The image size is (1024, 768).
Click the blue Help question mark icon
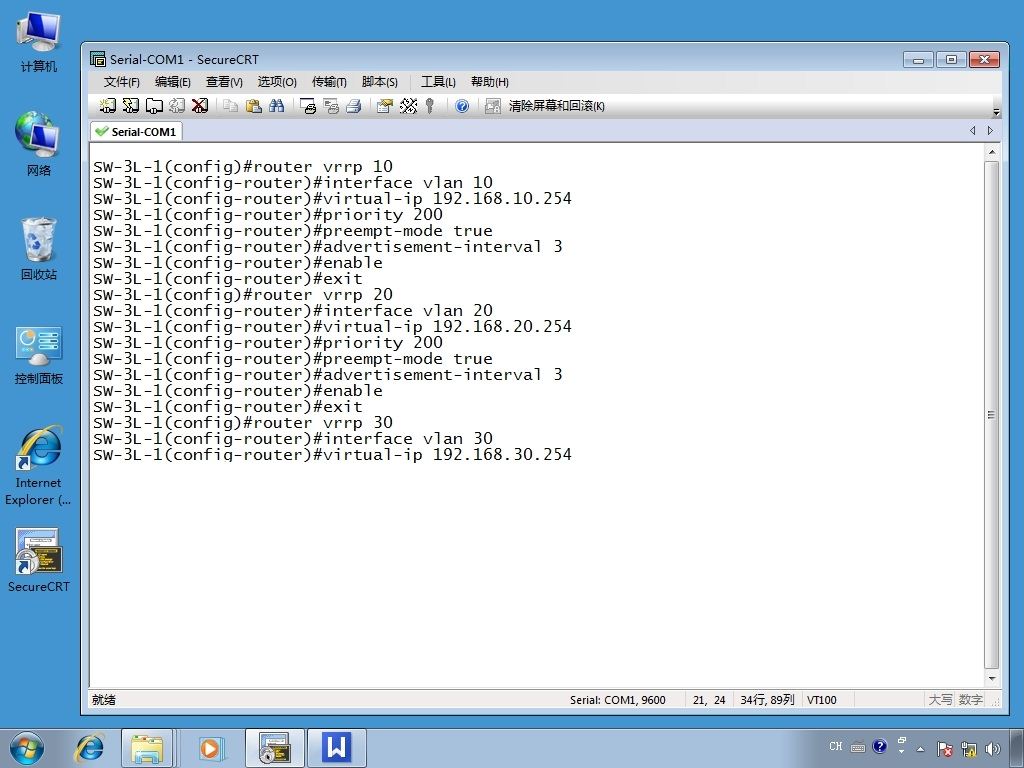[x=462, y=106]
